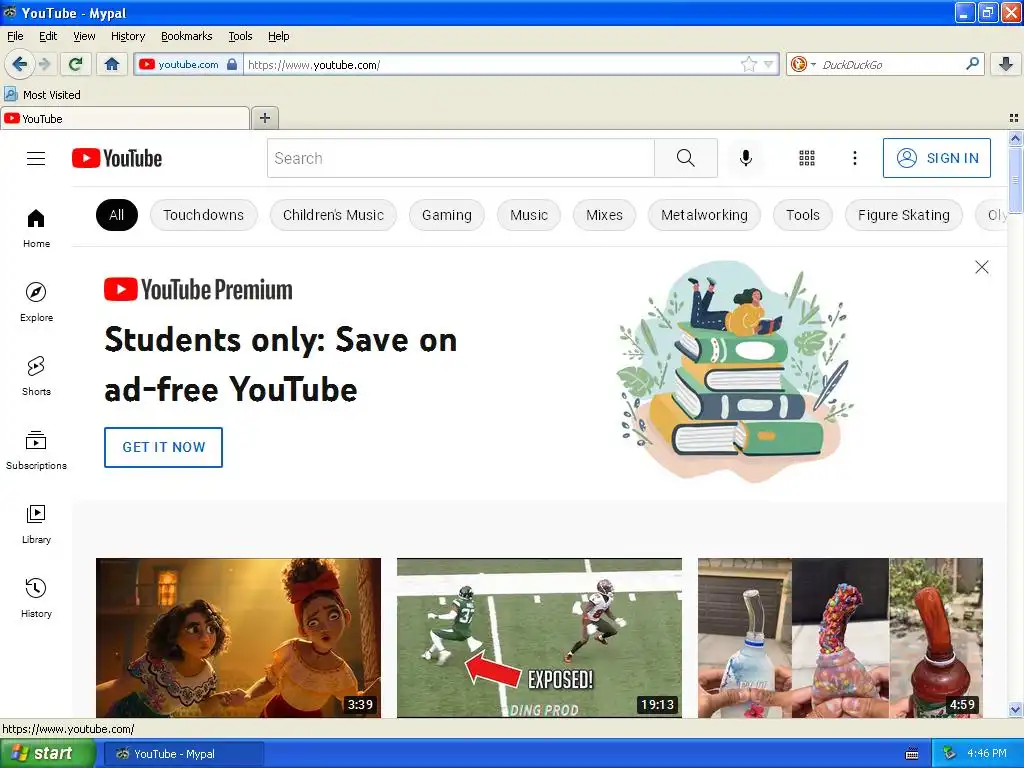Viewport: 1024px width, 768px height.
Task: Expand the URL history dropdown arrow
Action: click(x=769, y=64)
